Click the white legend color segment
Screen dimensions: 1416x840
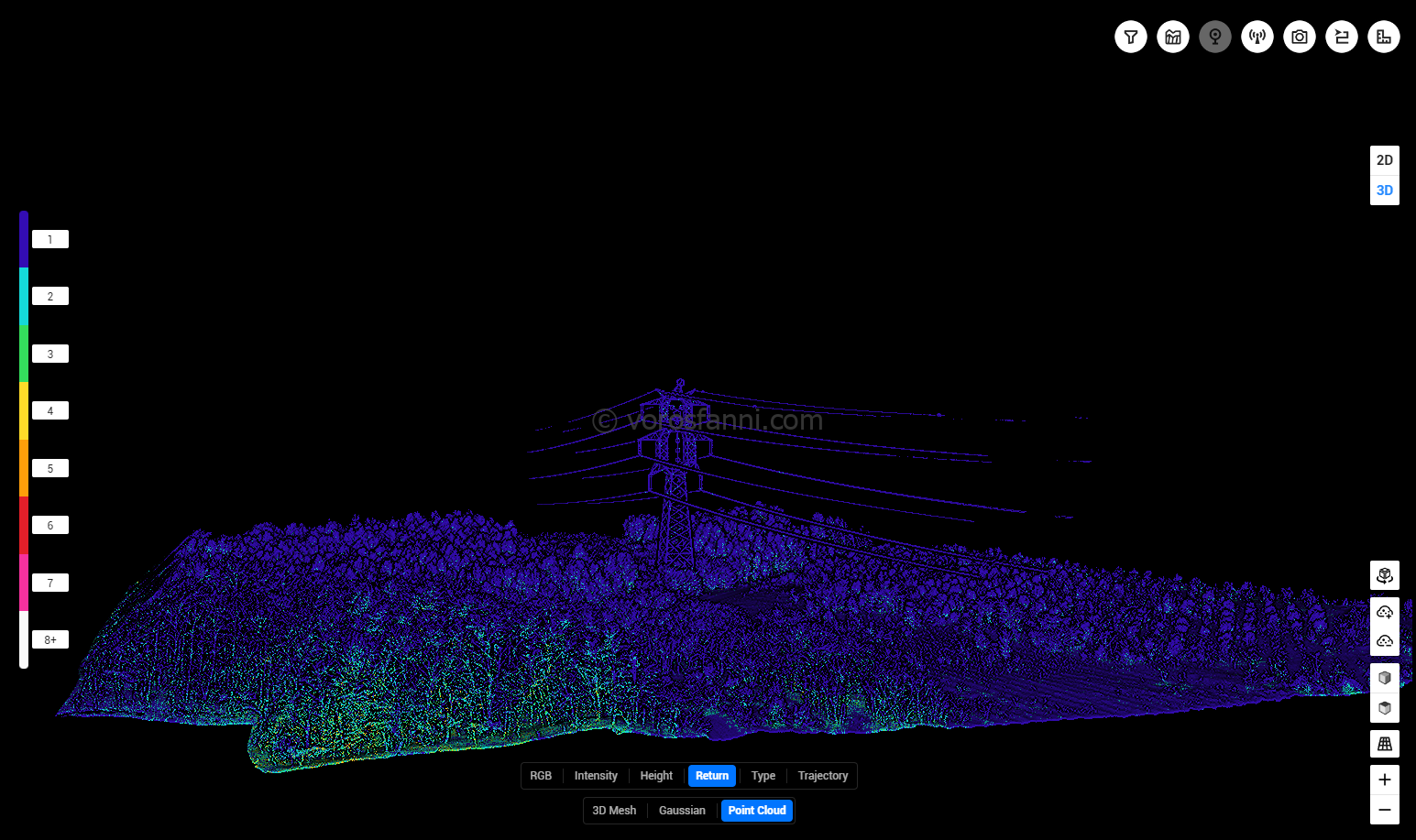point(24,639)
